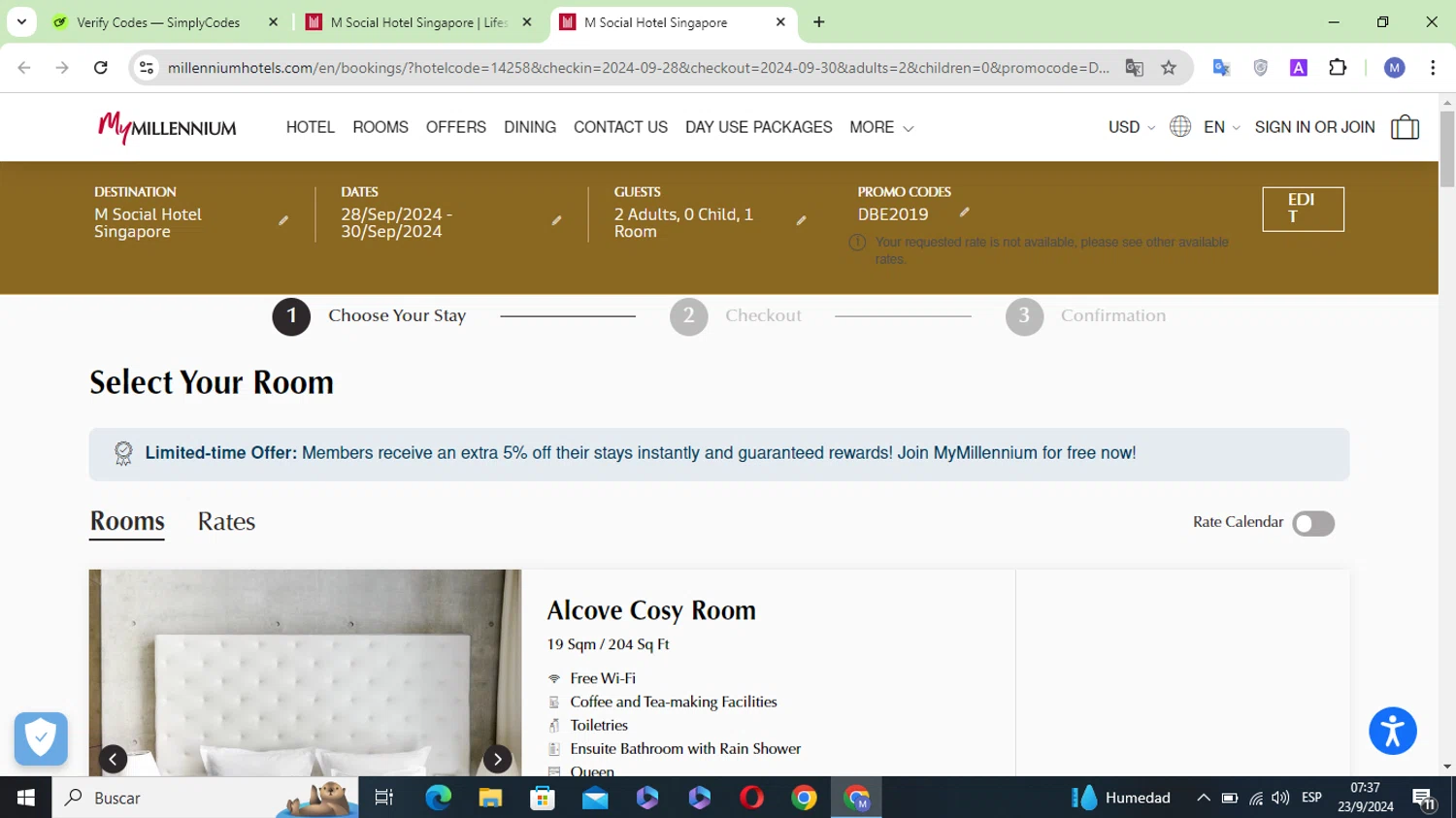Switch to M Social Hotel Singapore Lifestyle tab
Image resolution: width=1456 pixels, height=818 pixels.
417,22
